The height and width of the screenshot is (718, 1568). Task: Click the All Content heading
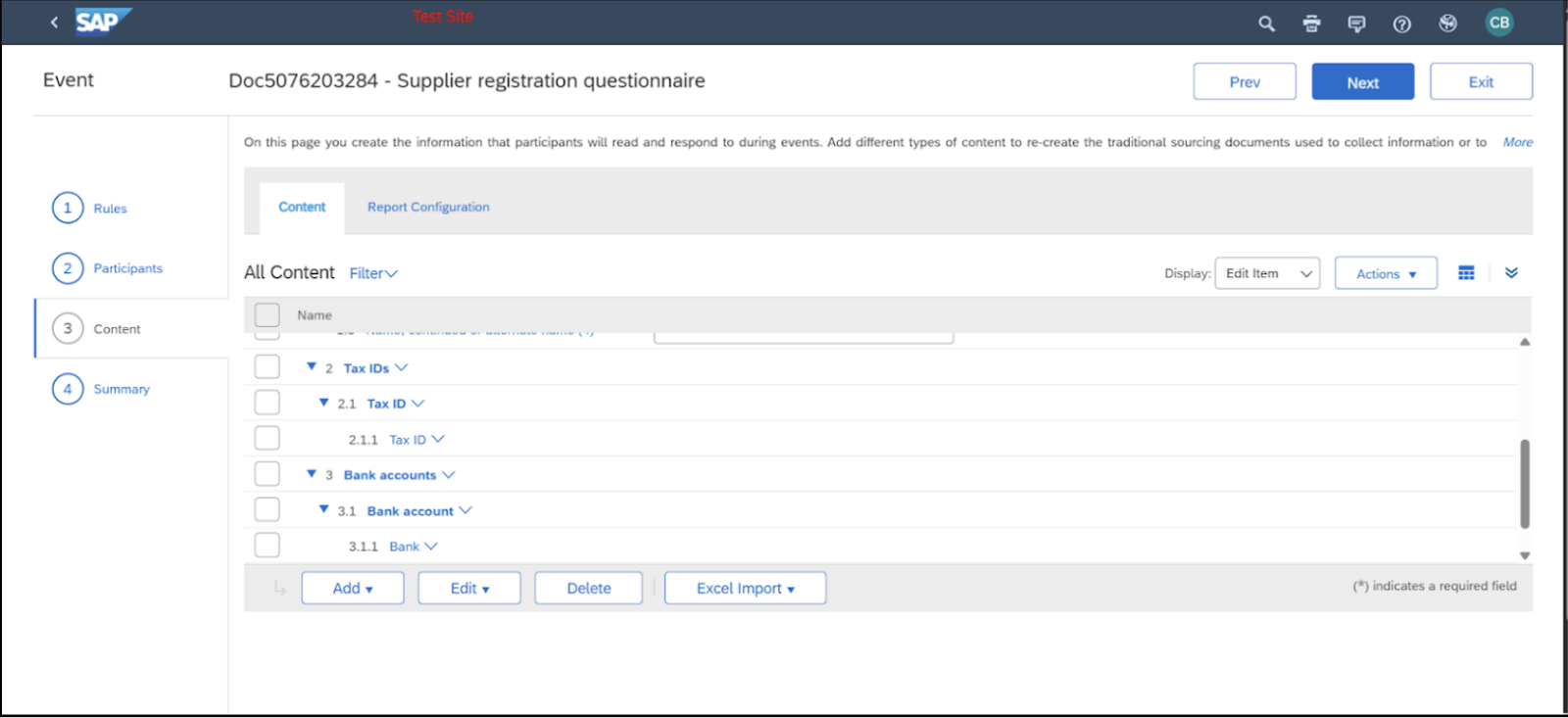[289, 272]
